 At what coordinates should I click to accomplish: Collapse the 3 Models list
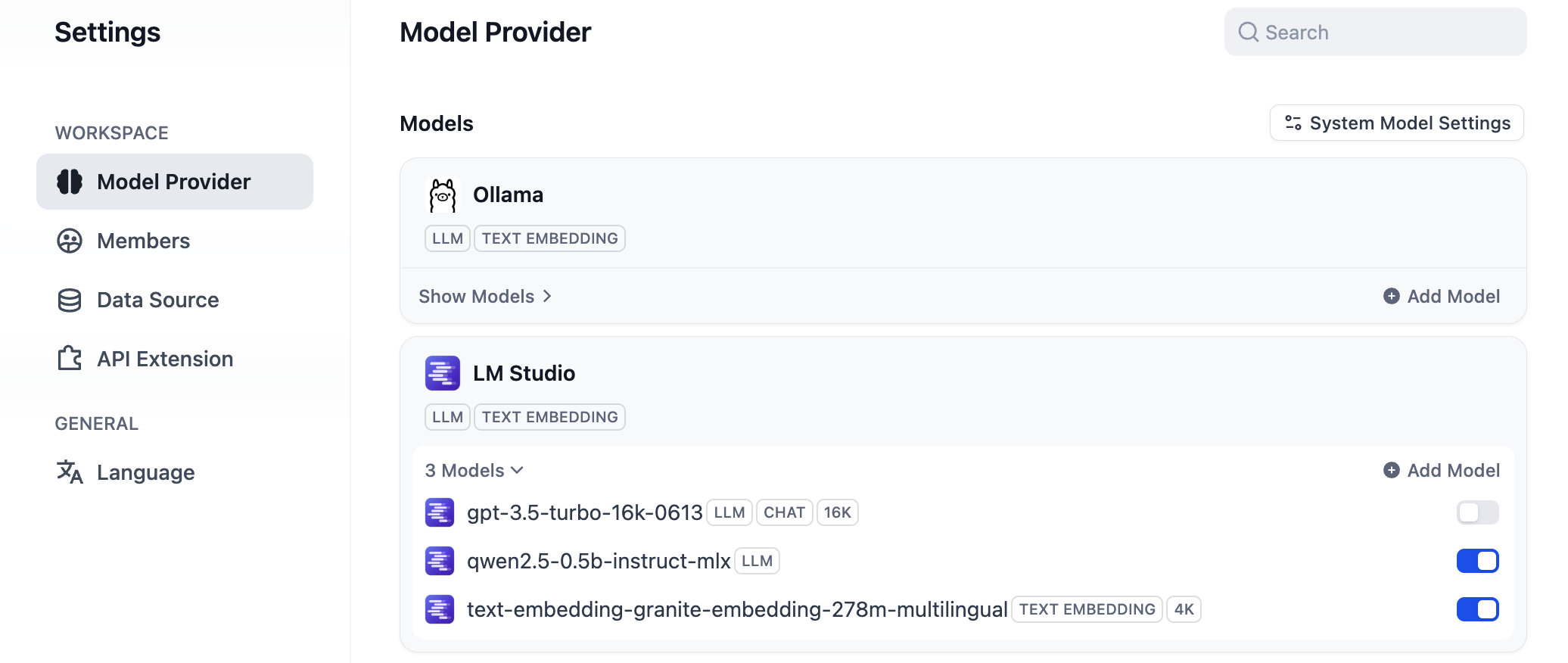474,471
